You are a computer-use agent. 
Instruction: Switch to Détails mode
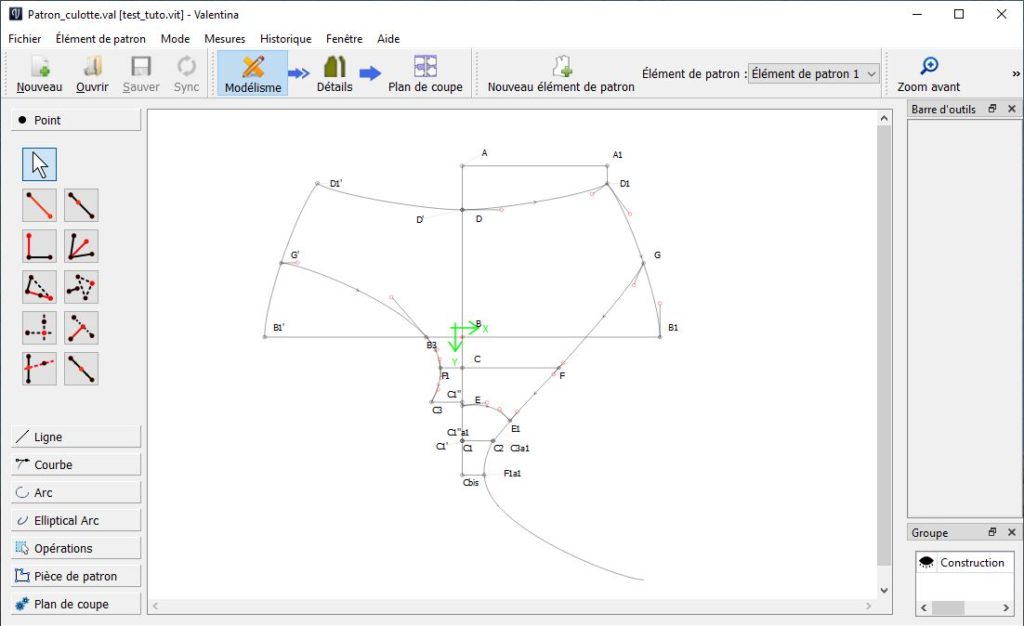tap(334, 73)
